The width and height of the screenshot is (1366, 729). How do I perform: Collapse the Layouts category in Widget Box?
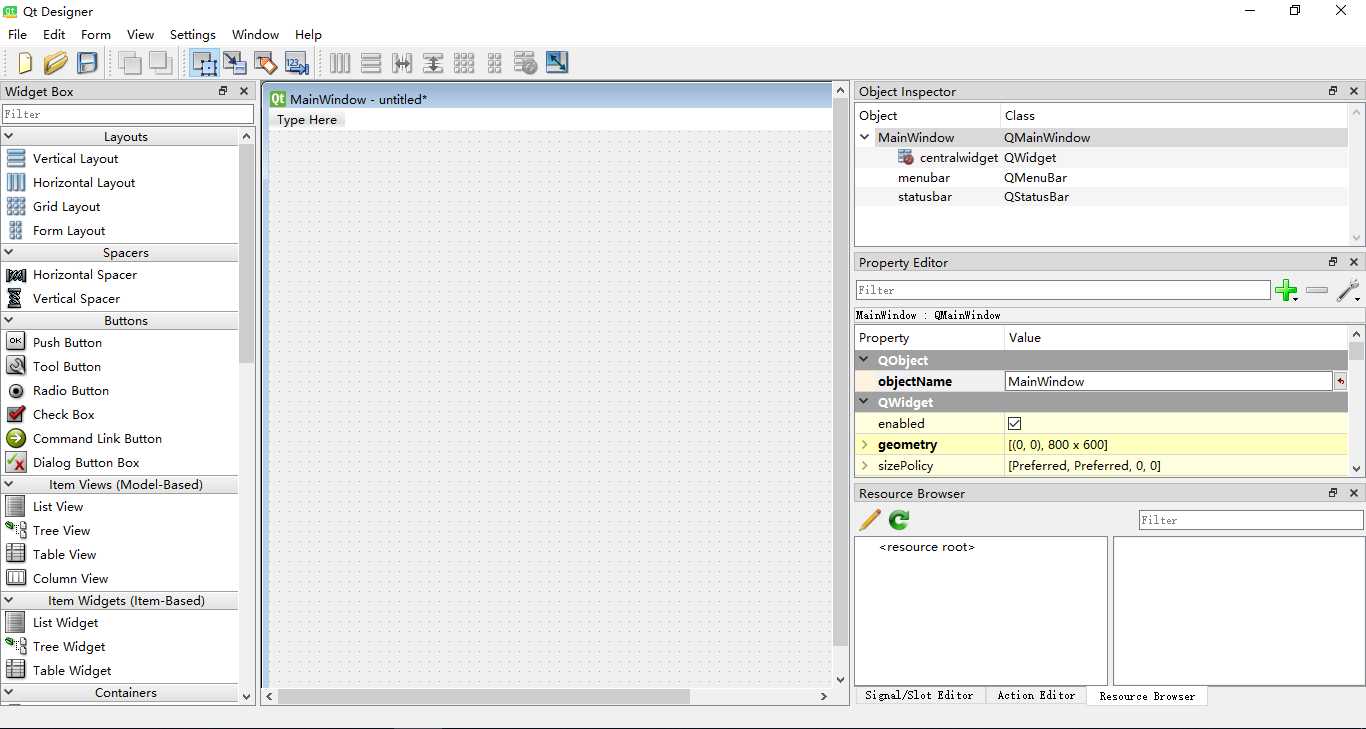10,136
